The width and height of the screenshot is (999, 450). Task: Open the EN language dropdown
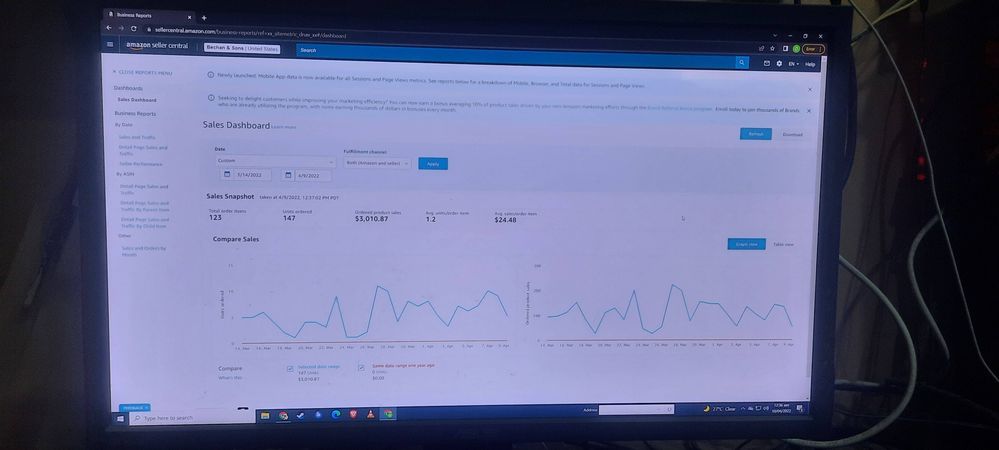click(794, 64)
